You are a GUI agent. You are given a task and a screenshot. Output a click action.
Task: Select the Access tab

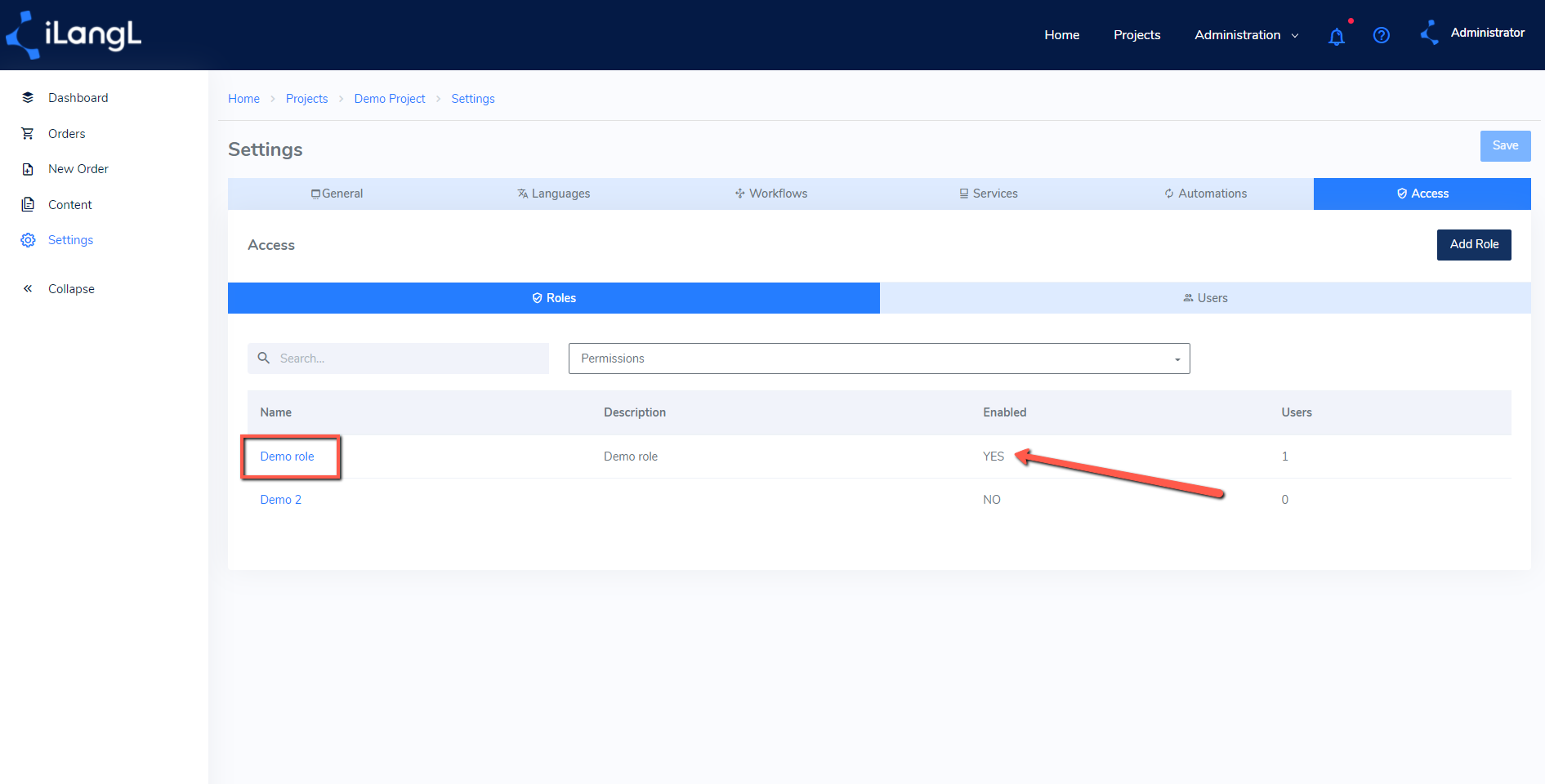point(1422,194)
